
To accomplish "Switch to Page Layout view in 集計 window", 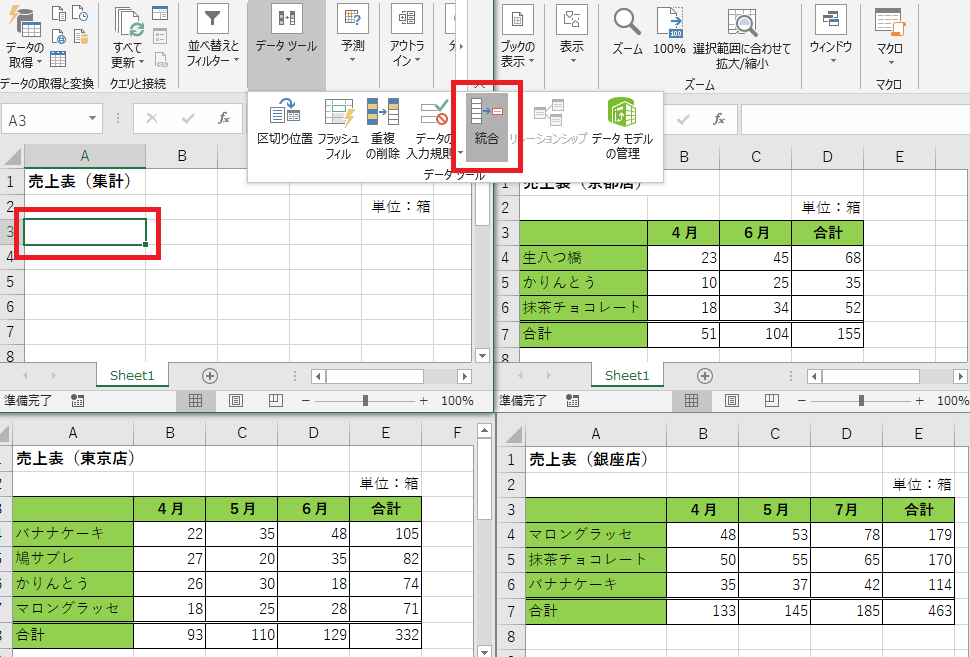I will (236, 401).
